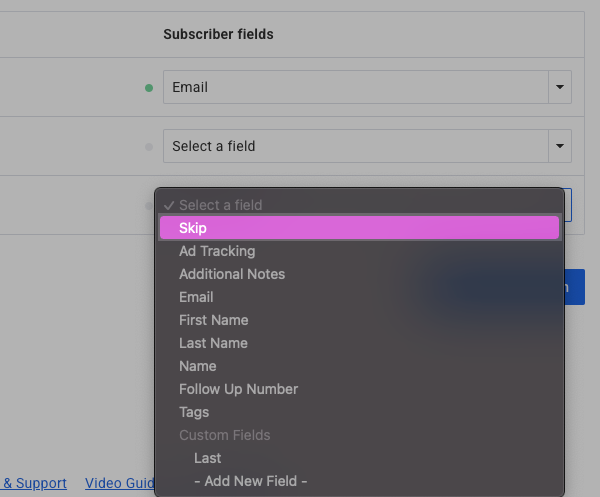Select the plain Name field option
600x497 pixels.
pyautogui.click(x=198, y=366)
